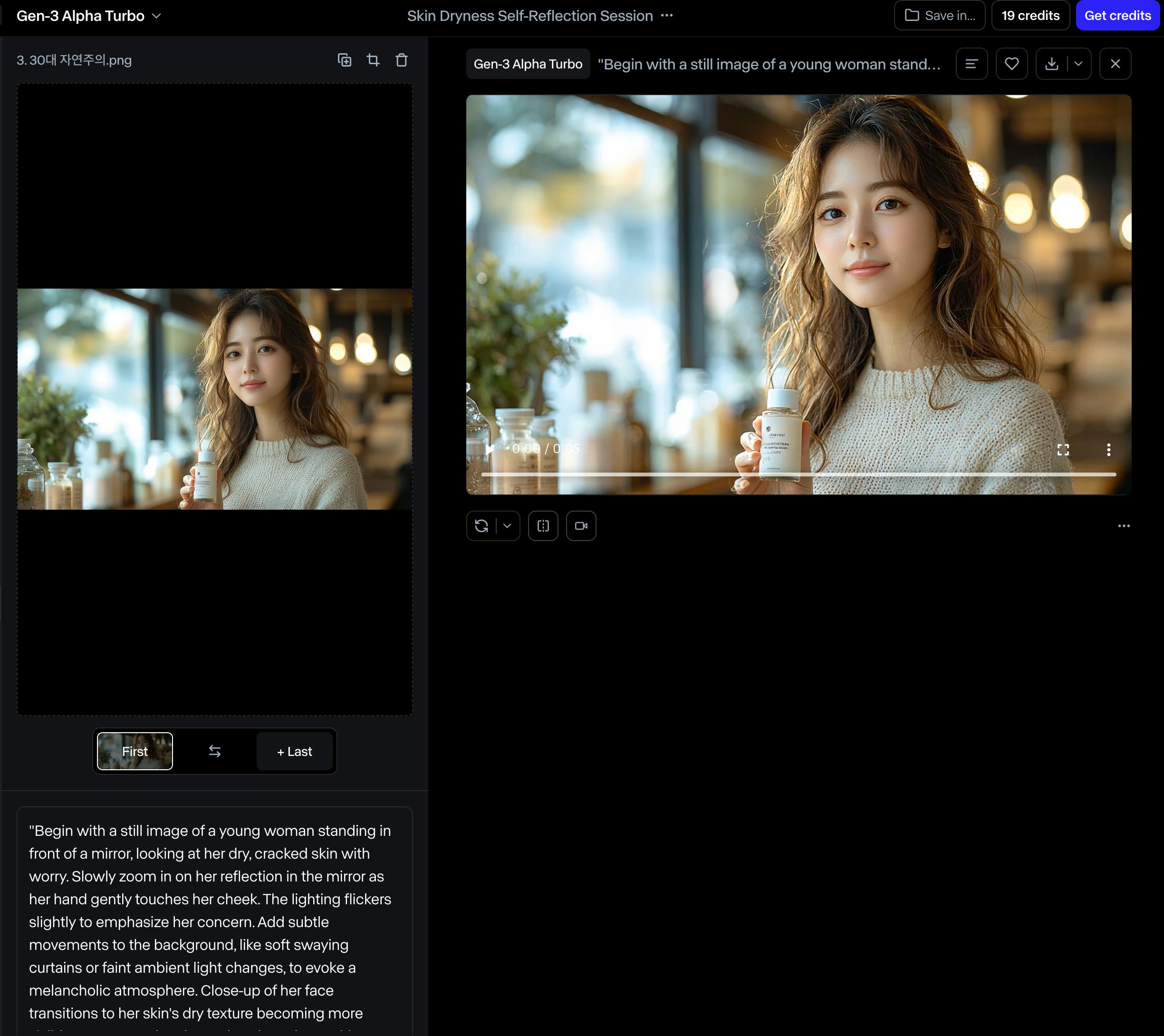Select the First frame thumbnail

point(135,751)
